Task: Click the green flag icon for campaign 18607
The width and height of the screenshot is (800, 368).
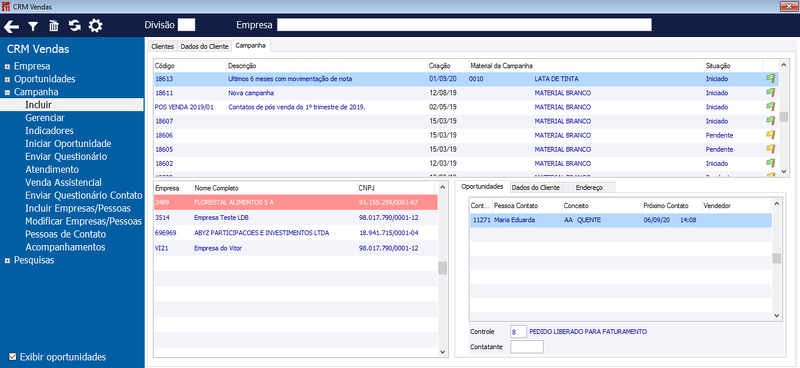Action: [770, 121]
